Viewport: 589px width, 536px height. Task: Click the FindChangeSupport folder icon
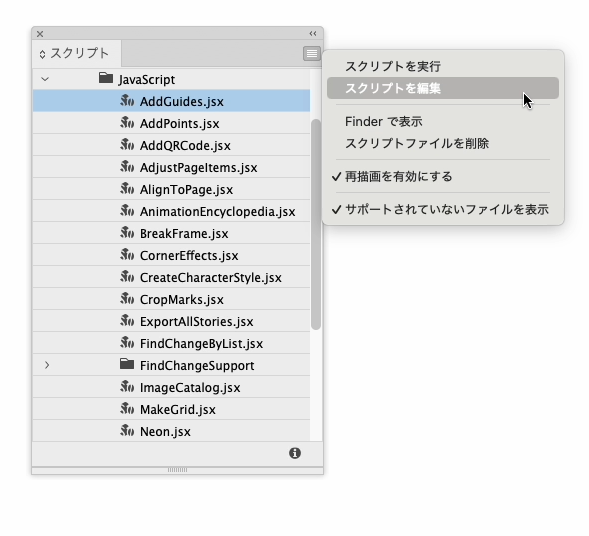pyautogui.click(x=127, y=364)
